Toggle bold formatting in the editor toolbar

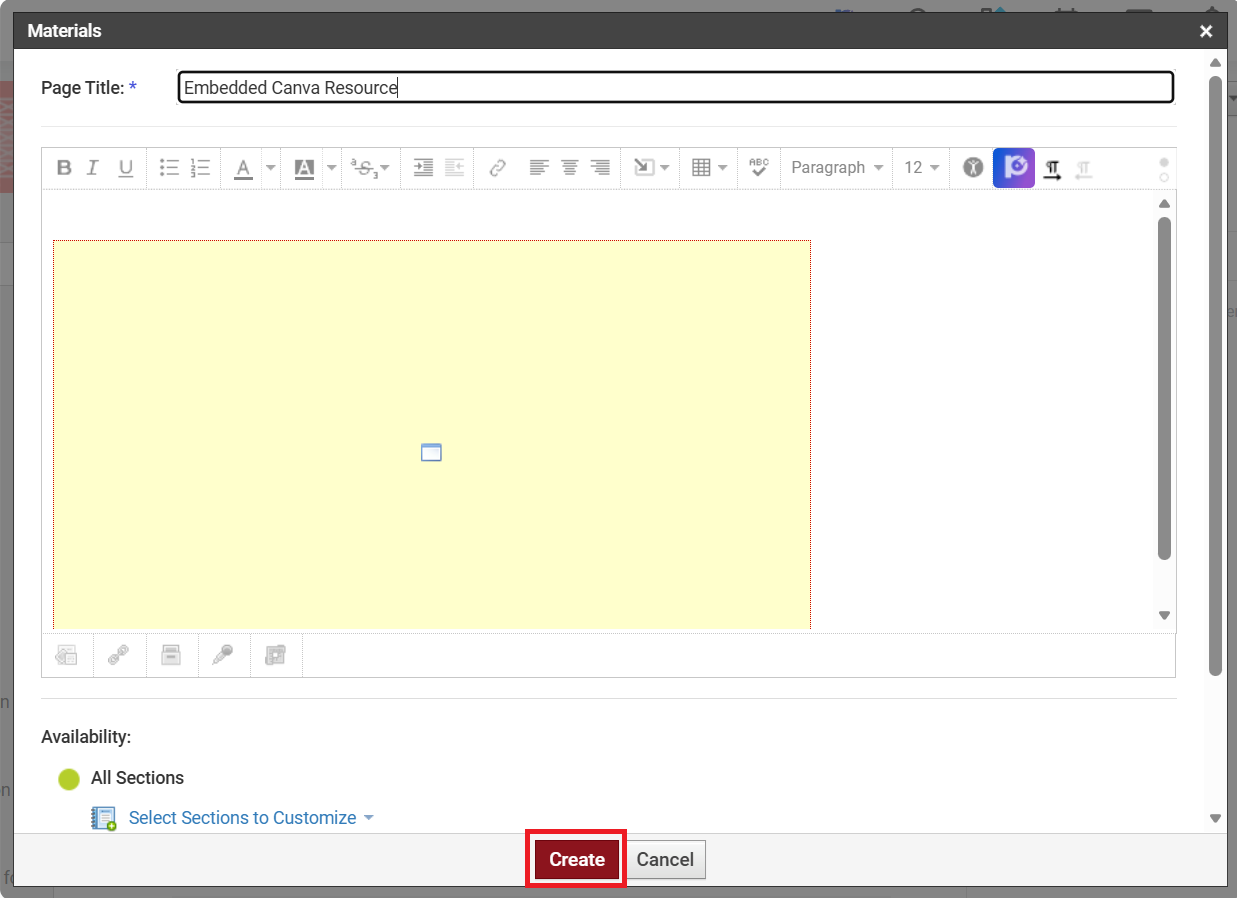point(64,168)
